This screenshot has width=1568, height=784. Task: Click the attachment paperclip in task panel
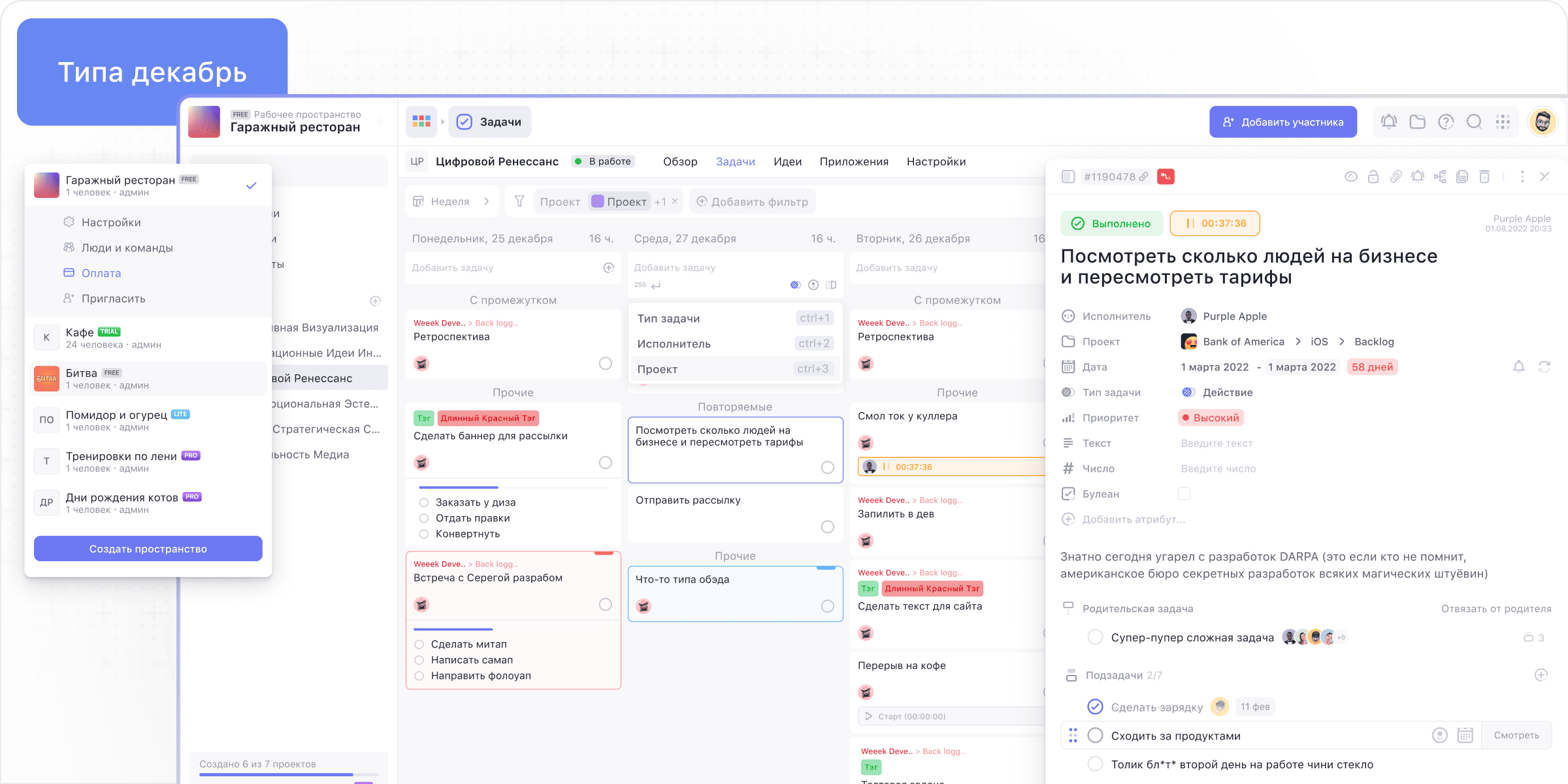(x=1396, y=176)
